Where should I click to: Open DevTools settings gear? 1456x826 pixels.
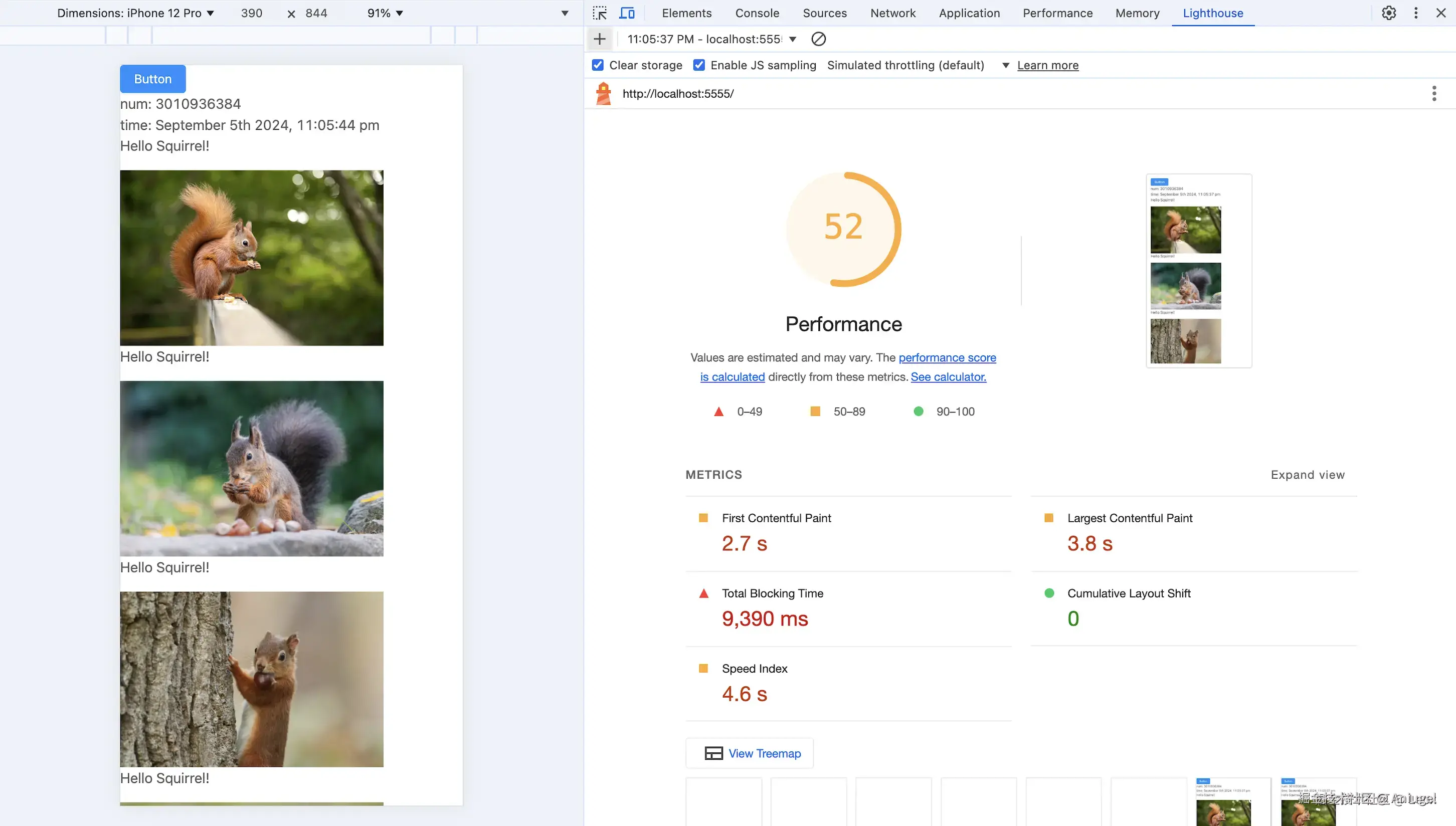[1388, 13]
